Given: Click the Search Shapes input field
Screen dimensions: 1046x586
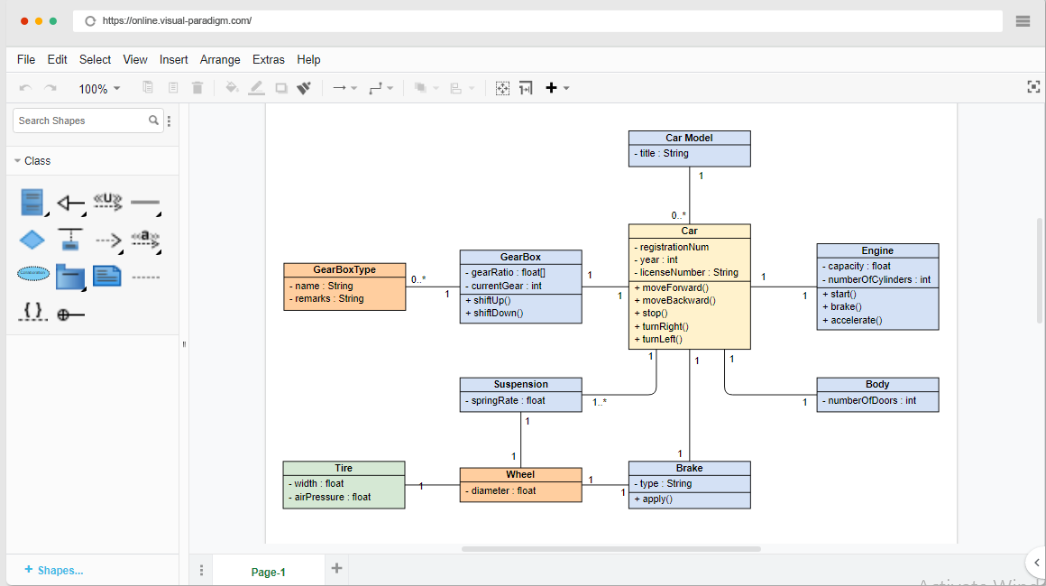Looking at the screenshot, I should pyautogui.click(x=80, y=119).
